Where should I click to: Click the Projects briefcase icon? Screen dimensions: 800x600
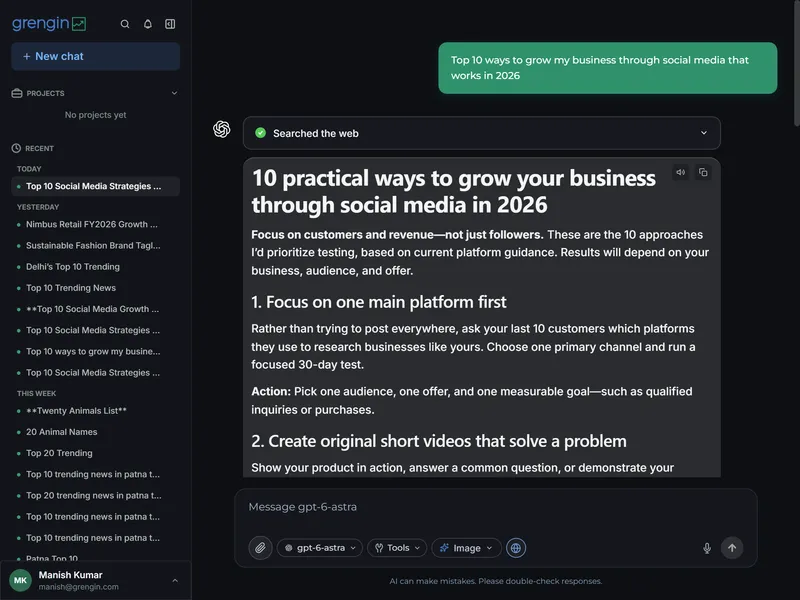pyautogui.click(x=17, y=93)
